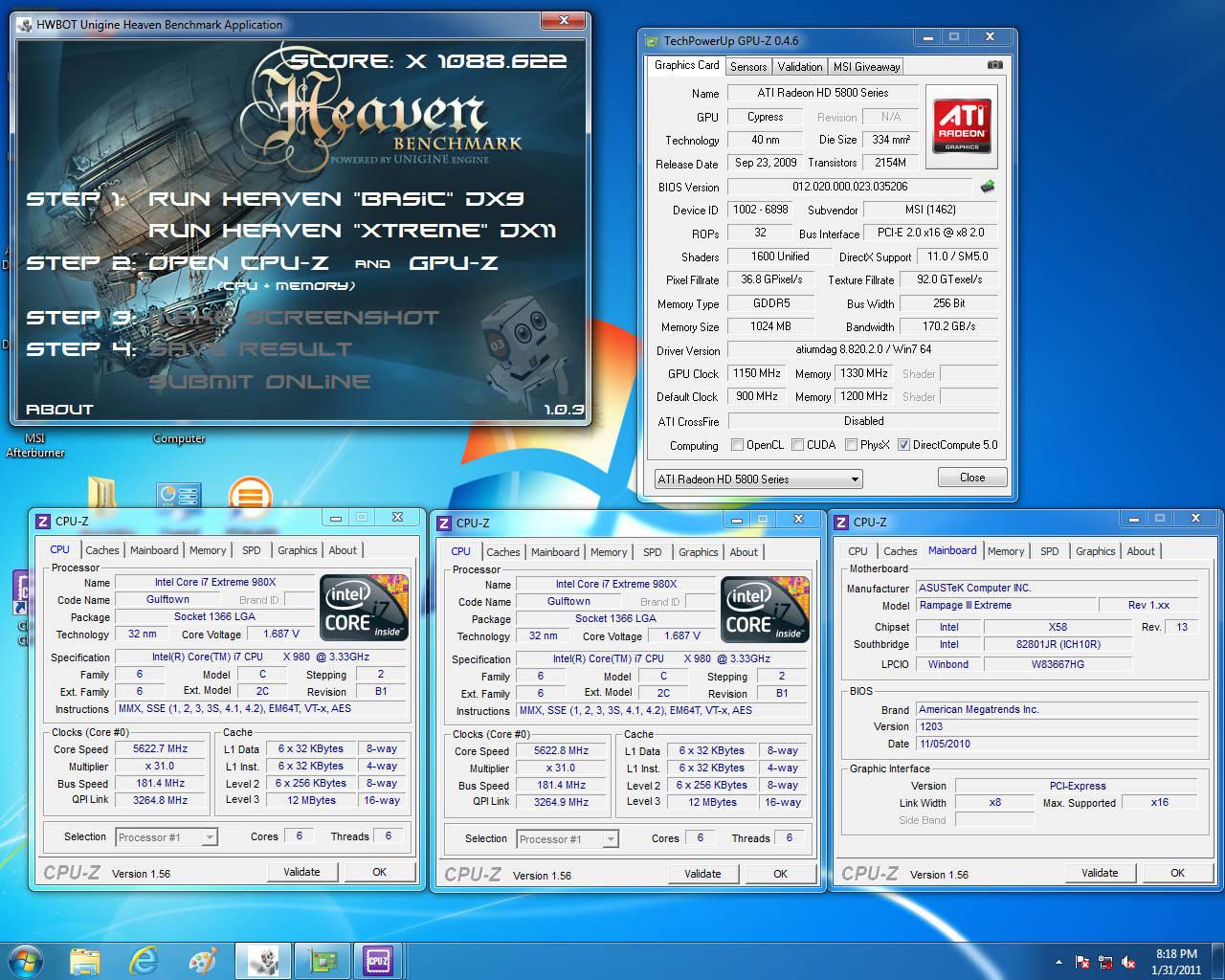Click the save BIOS chip icon in GPU-Z

(x=988, y=187)
